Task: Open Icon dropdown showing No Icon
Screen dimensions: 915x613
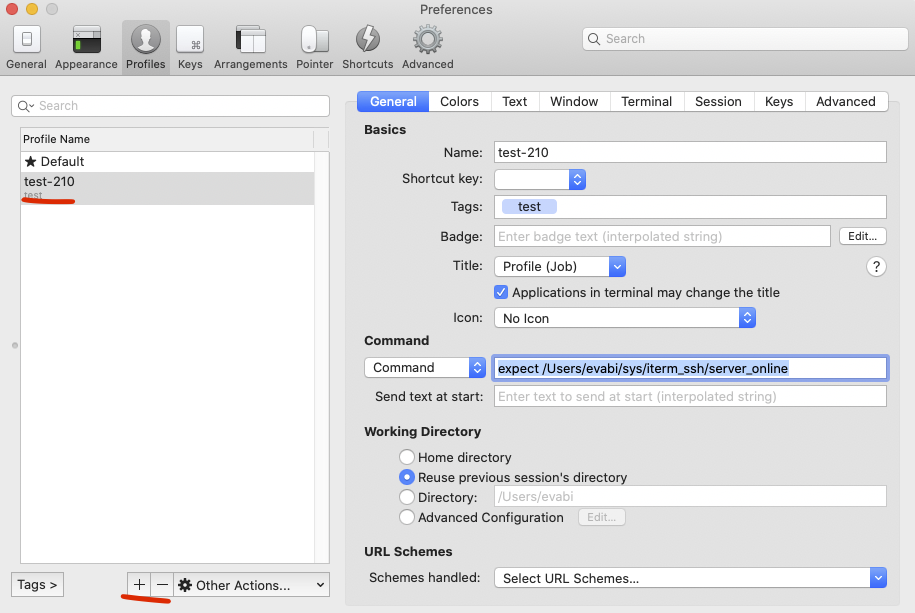Action: point(624,318)
